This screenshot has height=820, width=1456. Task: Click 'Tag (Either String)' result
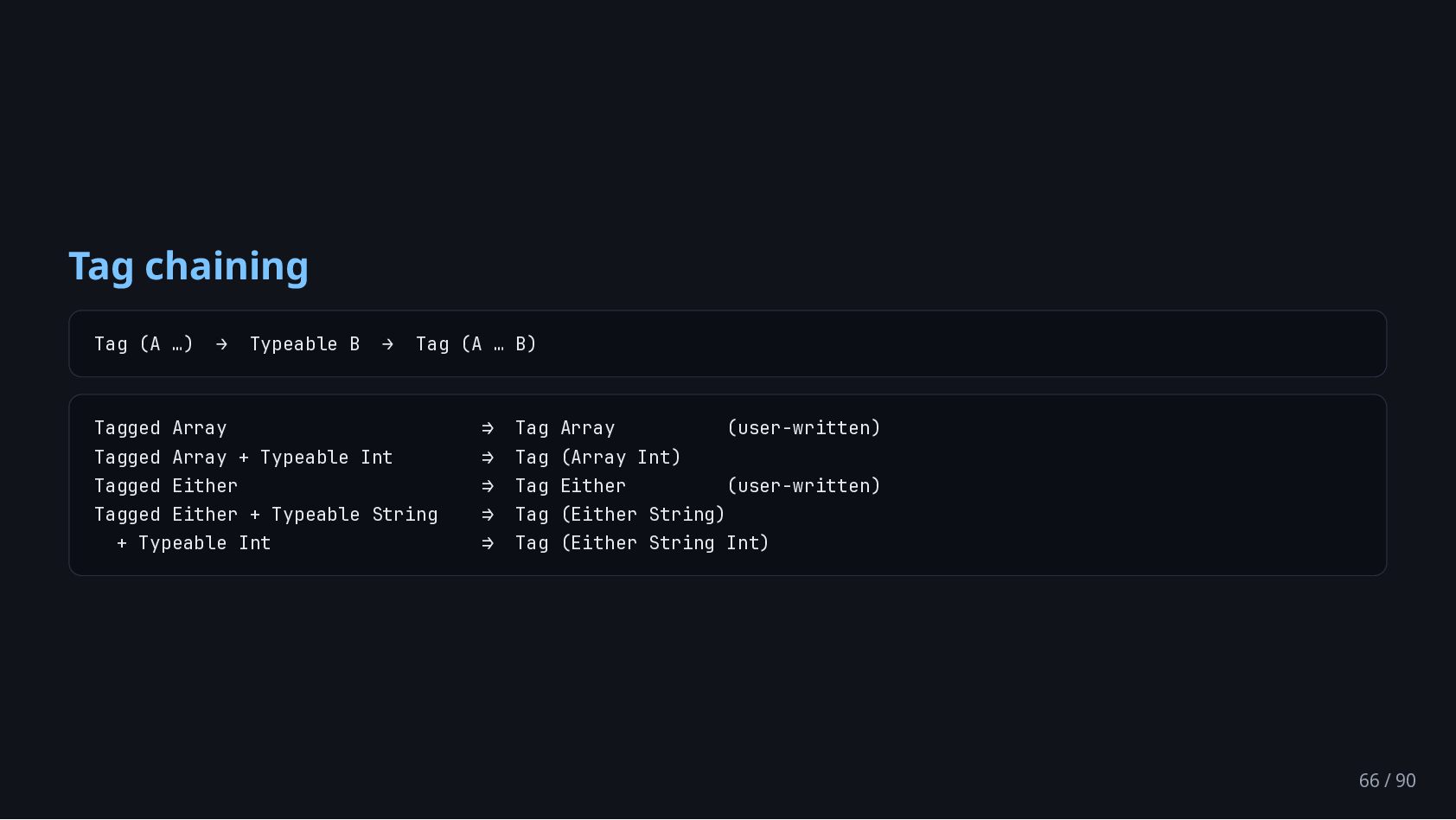pyautogui.click(x=620, y=515)
